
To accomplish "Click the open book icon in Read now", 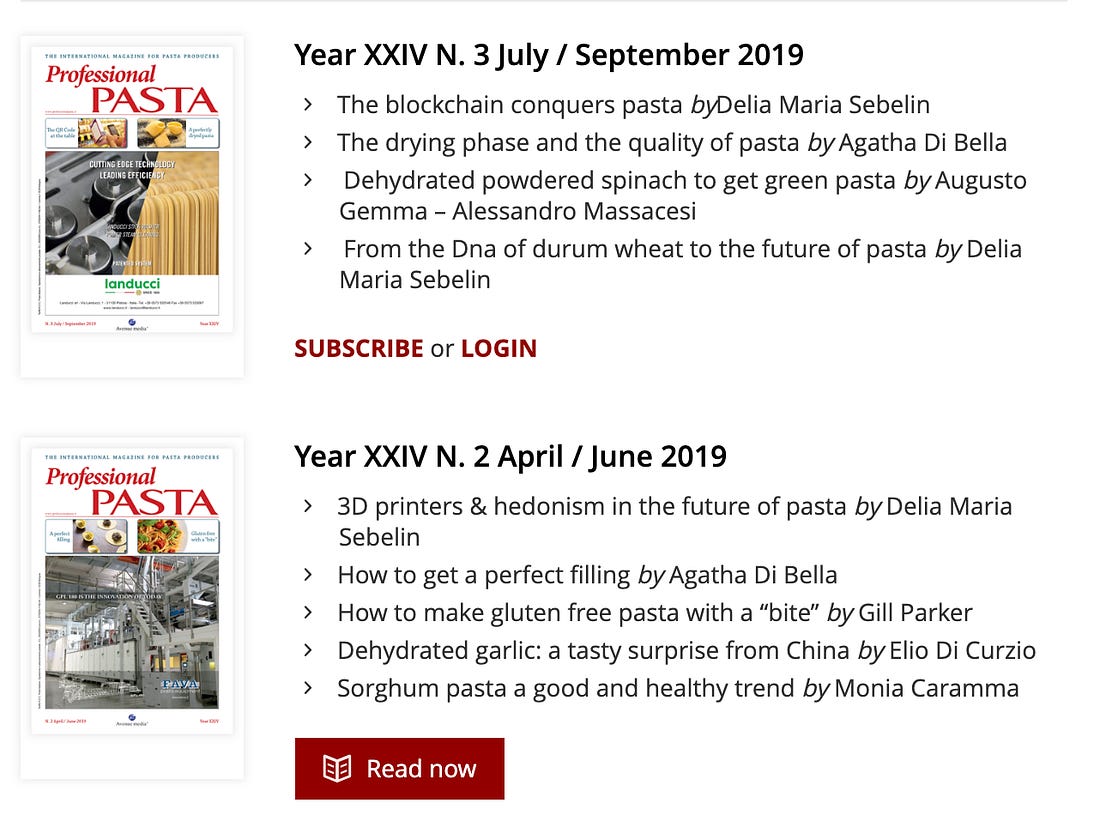I will [337, 769].
